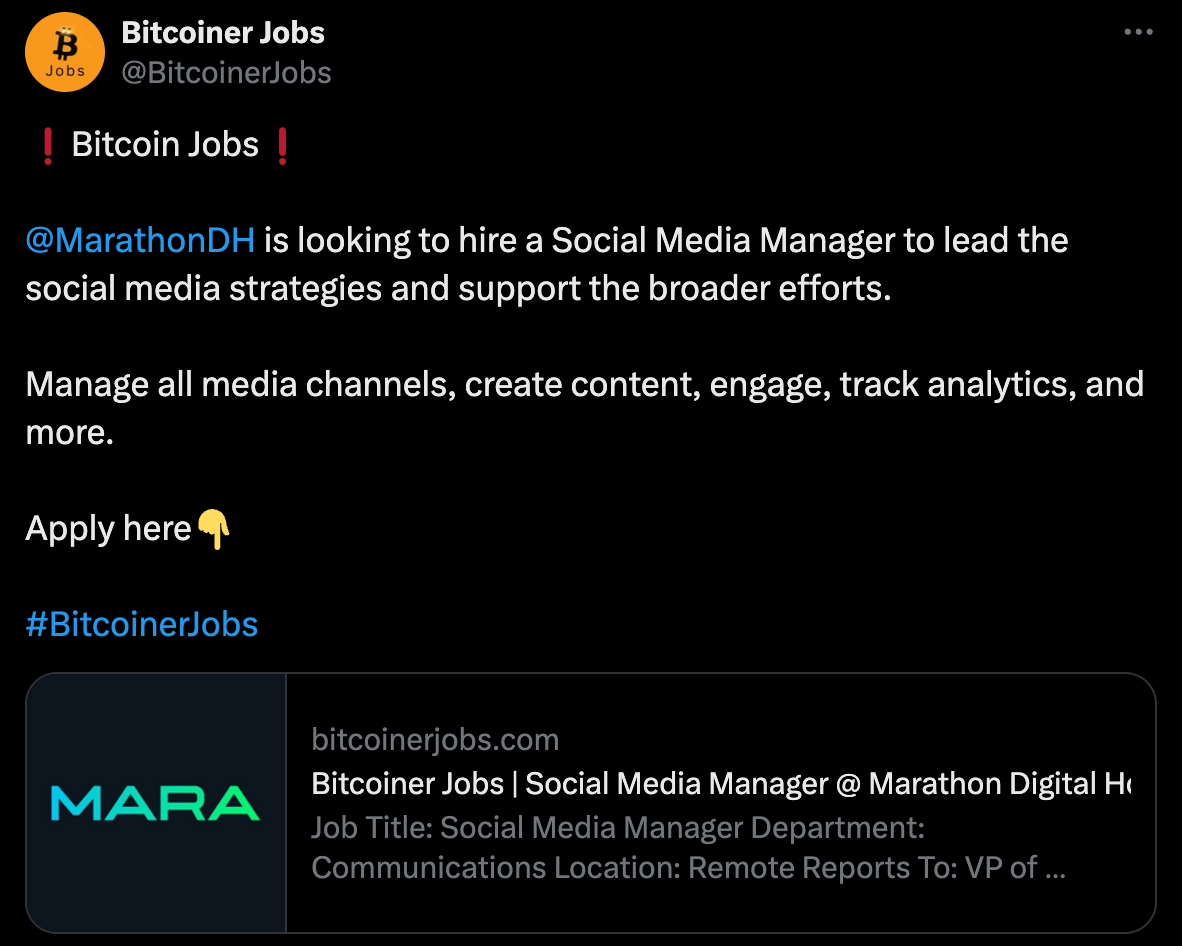Image resolution: width=1182 pixels, height=946 pixels.
Task: Open the three-dot menu in the corner
Action: pos(1138,31)
